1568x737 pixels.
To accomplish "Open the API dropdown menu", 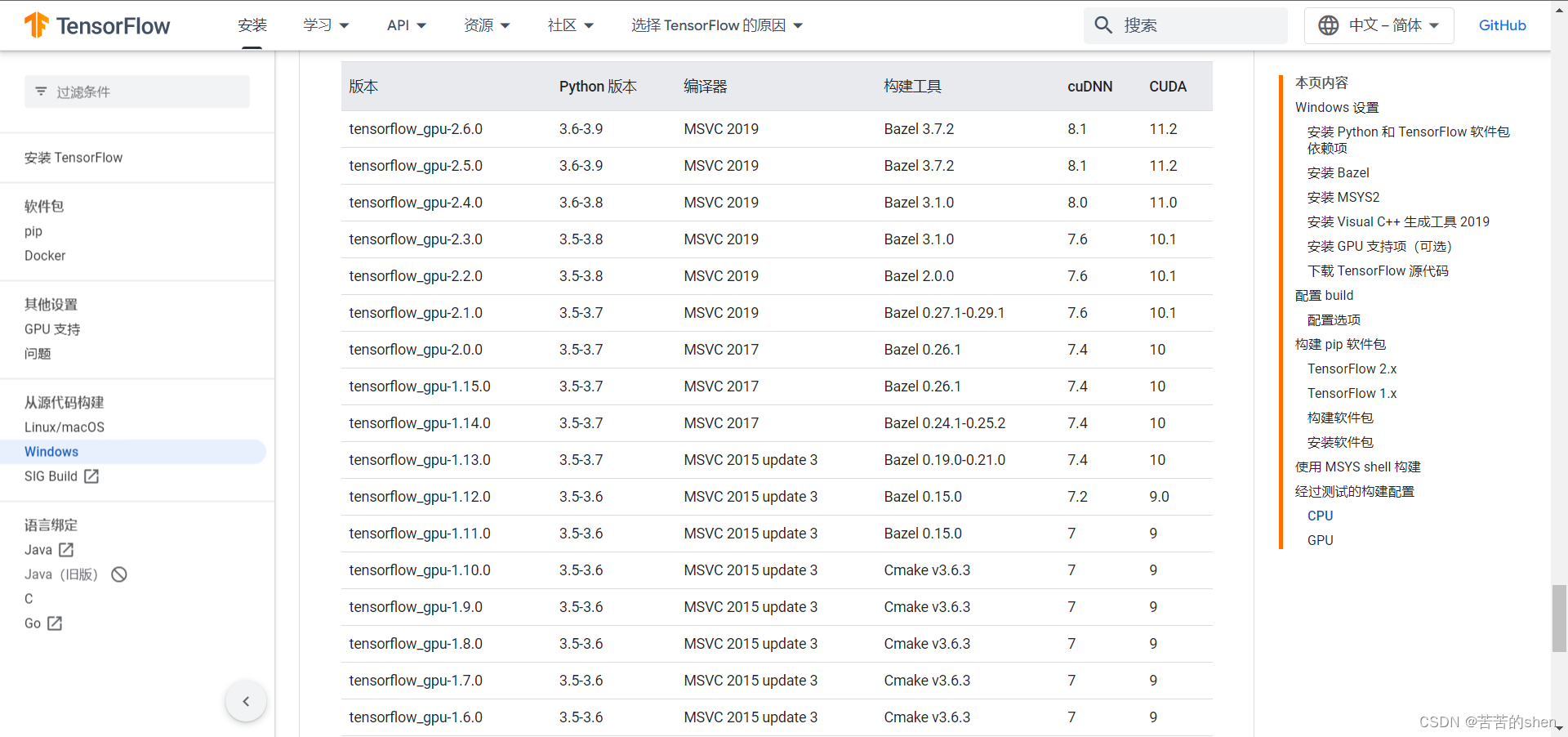I will [x=407, y=25].
